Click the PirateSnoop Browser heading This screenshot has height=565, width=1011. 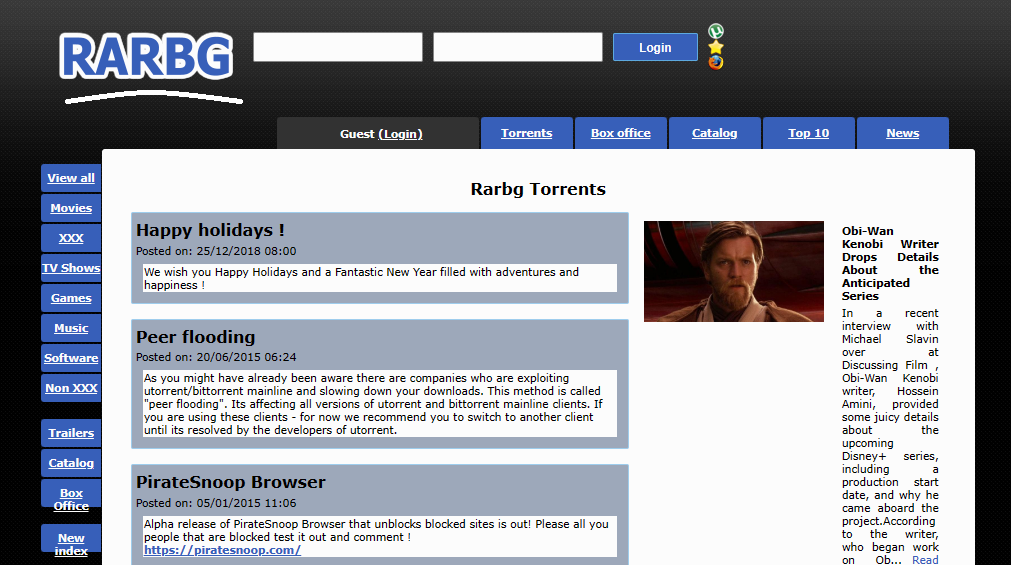[x=231, y=482]
